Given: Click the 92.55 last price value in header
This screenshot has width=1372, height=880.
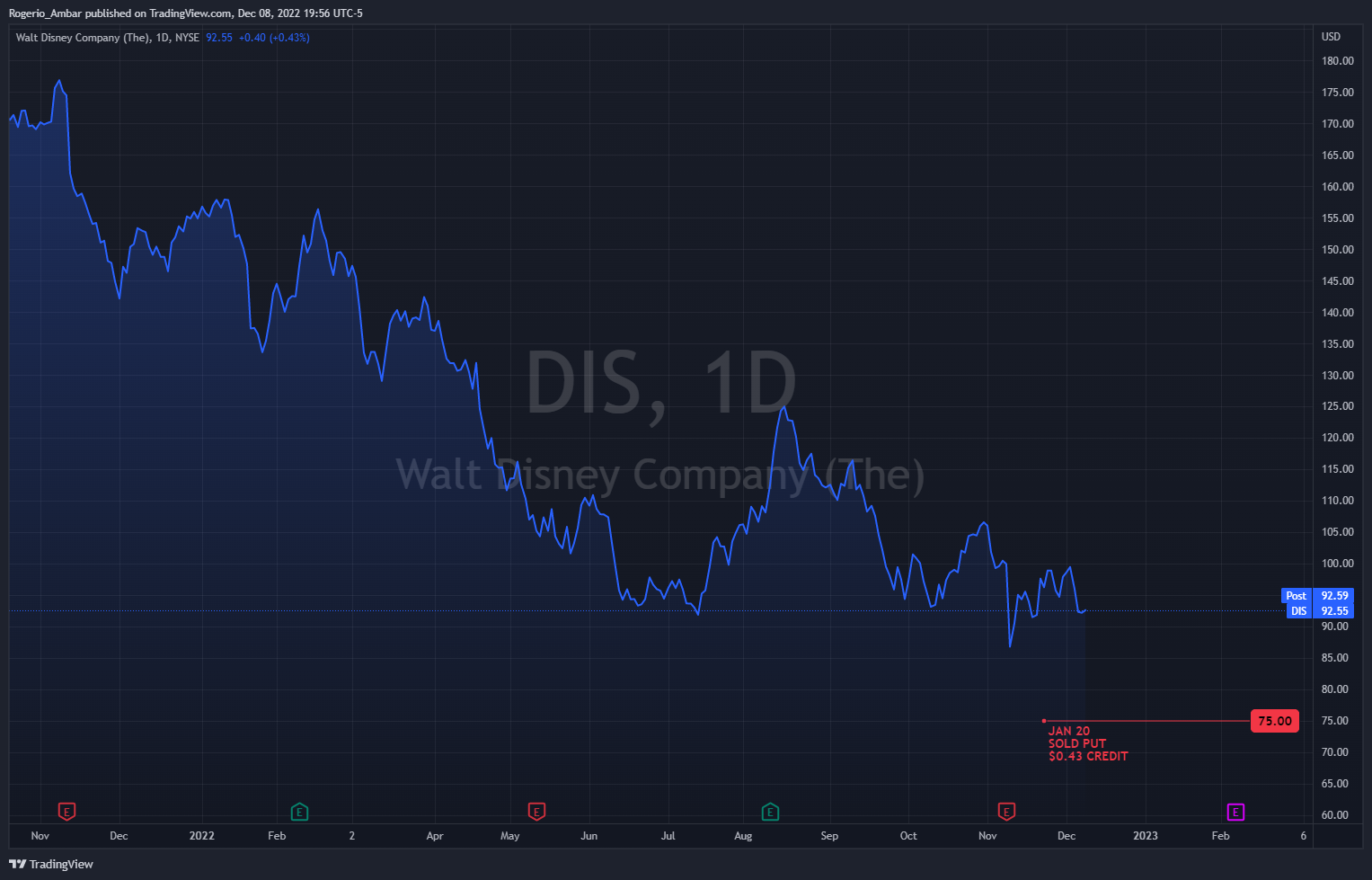Looking at the screenshot, I should click(219, 38).
